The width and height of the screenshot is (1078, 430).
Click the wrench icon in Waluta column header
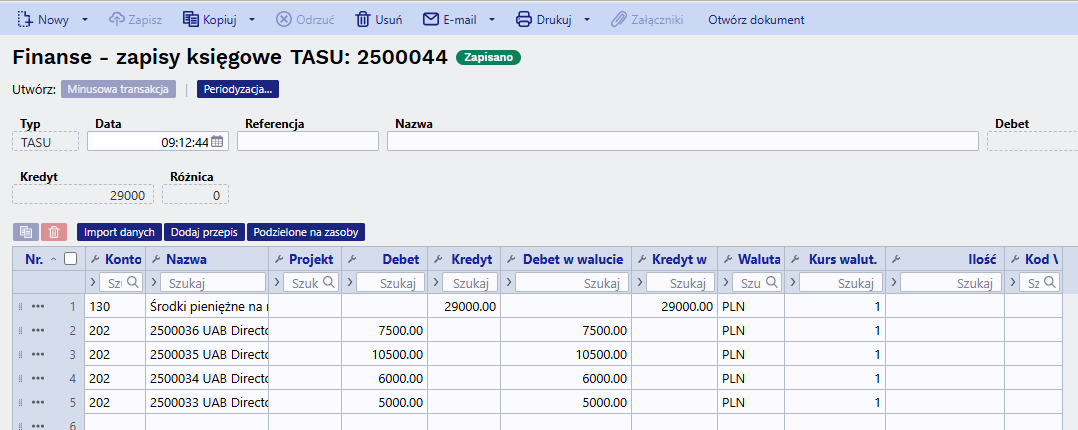tap(727, 259)
